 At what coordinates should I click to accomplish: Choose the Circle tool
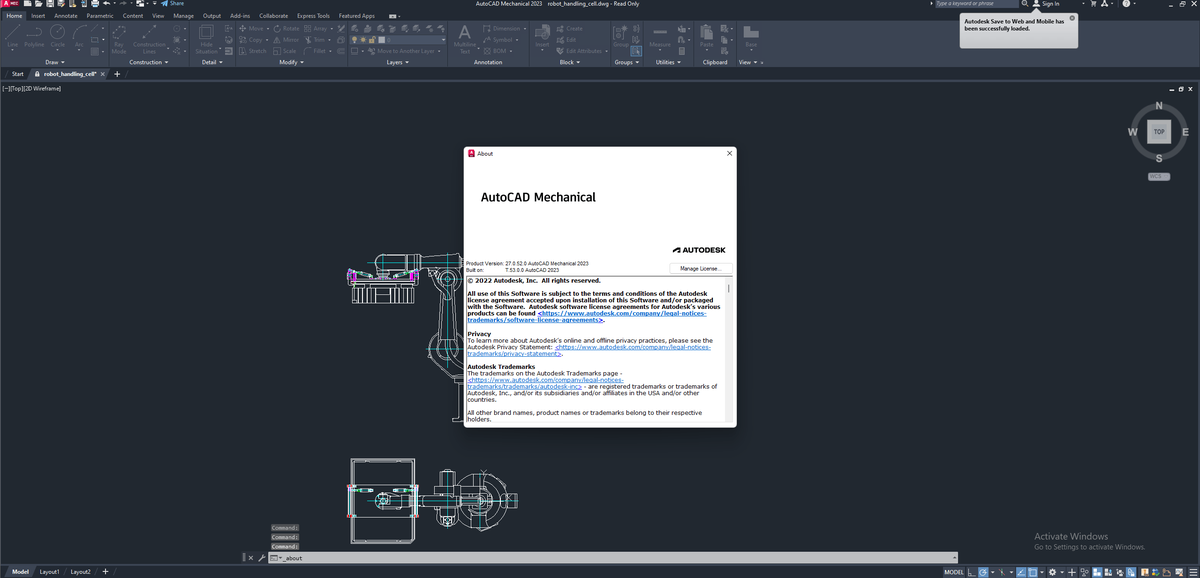pyautogui.click(x=58, y=39)
